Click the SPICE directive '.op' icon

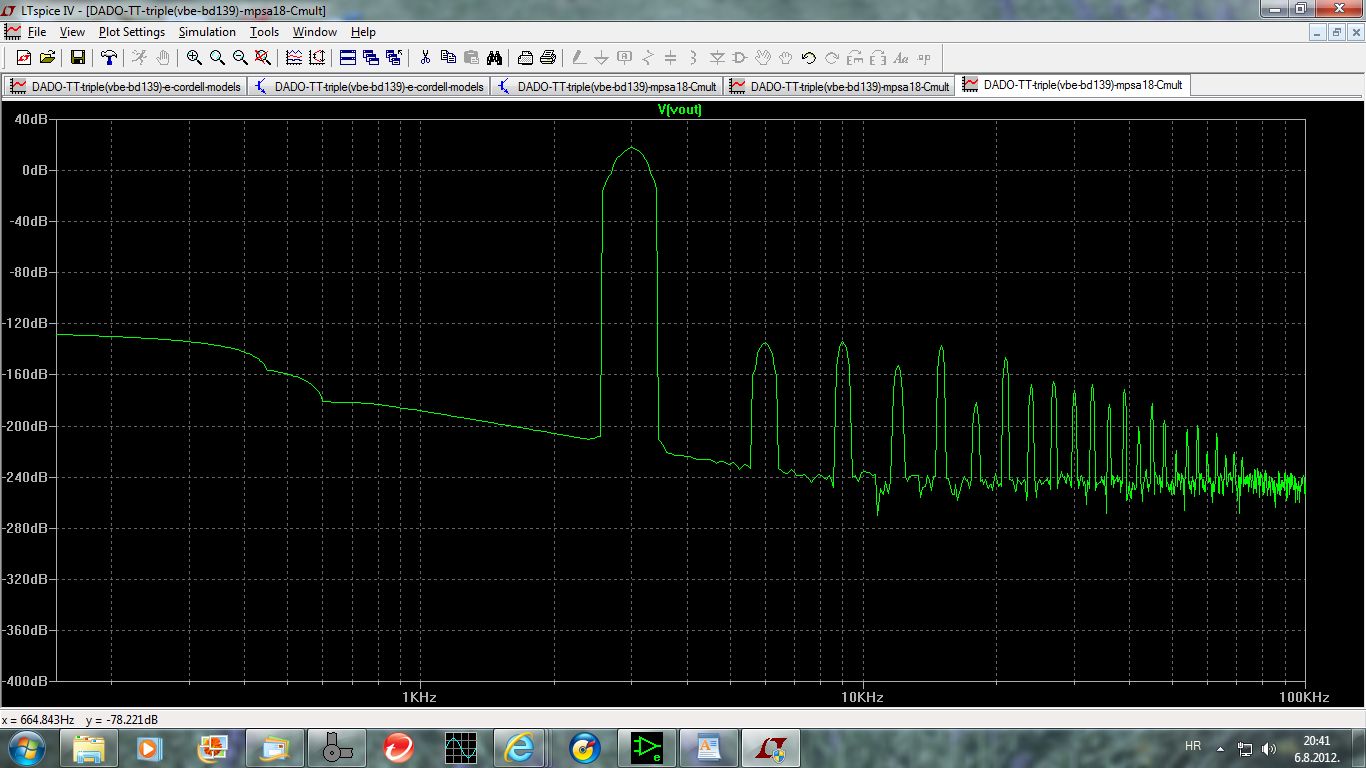pos(924,58)
